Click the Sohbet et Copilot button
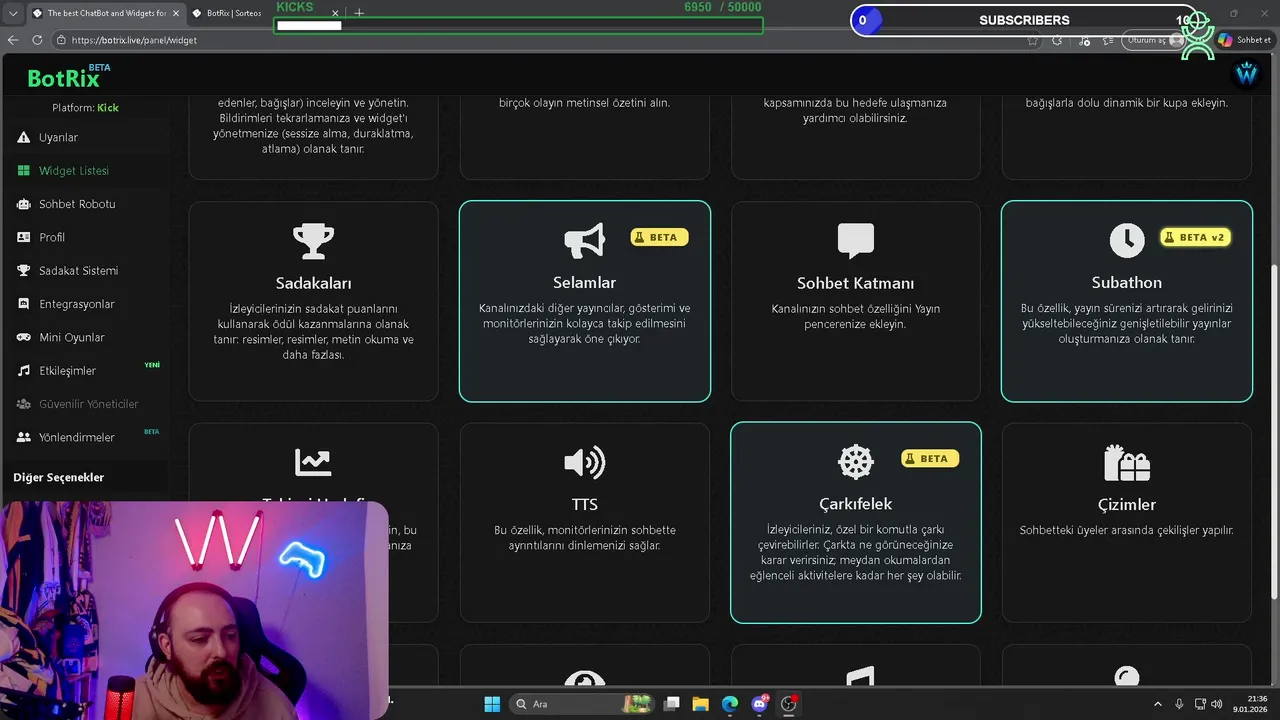 (x=1244, y=40)
